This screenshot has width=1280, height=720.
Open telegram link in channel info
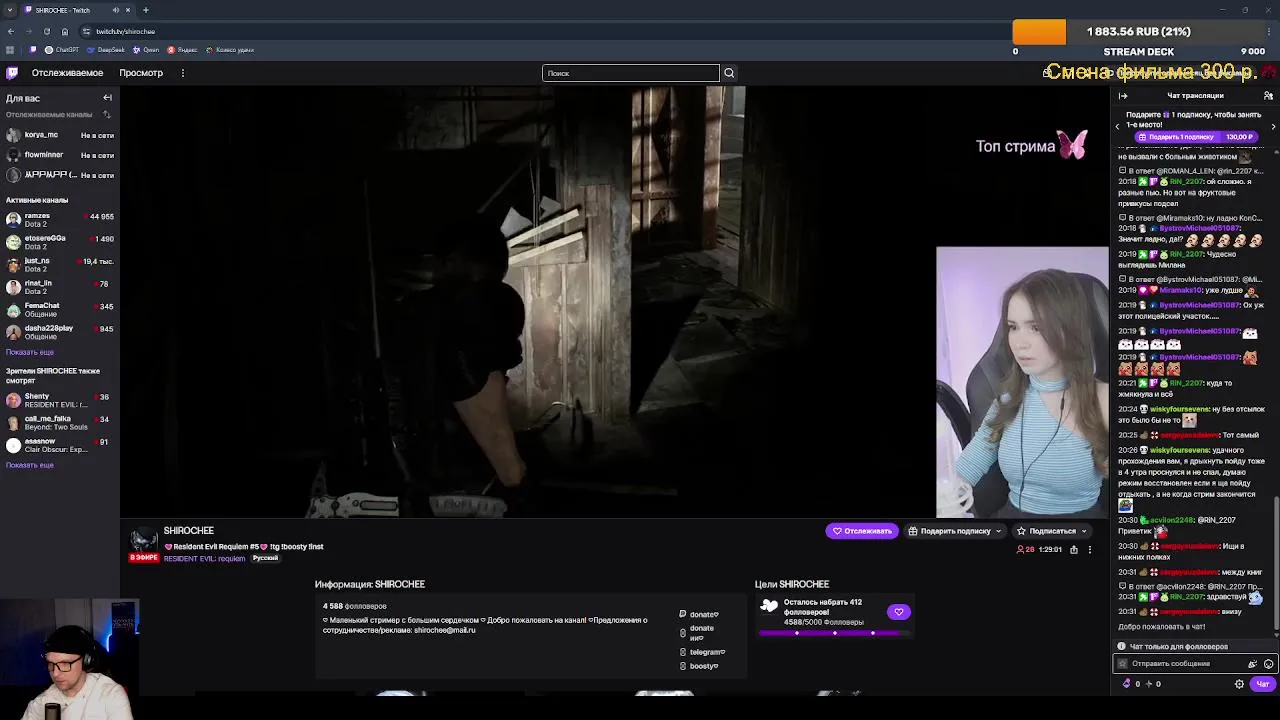click(x=702, y=652)
